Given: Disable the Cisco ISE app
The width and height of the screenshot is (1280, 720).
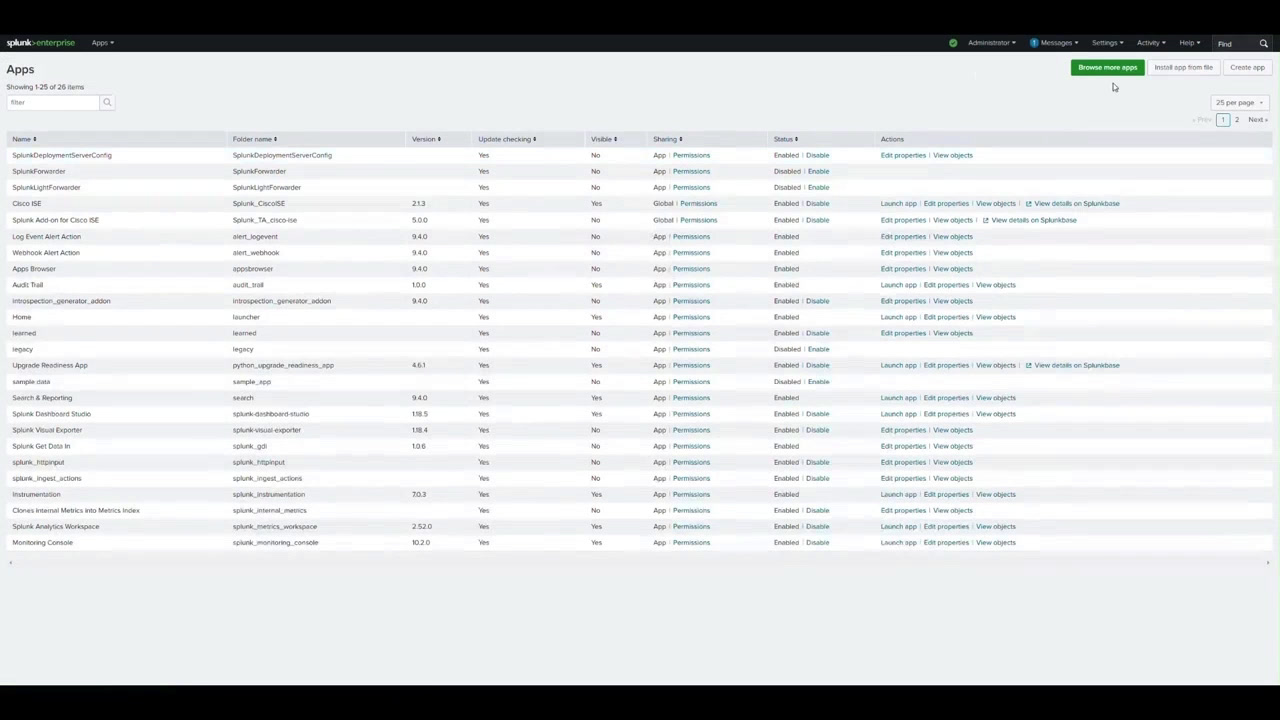Looking at the screenshot, I should tap(817, 204).
